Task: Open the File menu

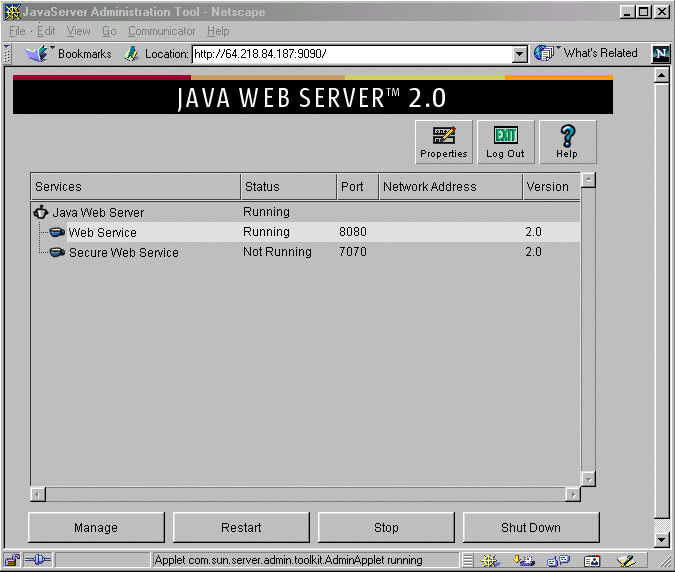Action: pos(17,31)
